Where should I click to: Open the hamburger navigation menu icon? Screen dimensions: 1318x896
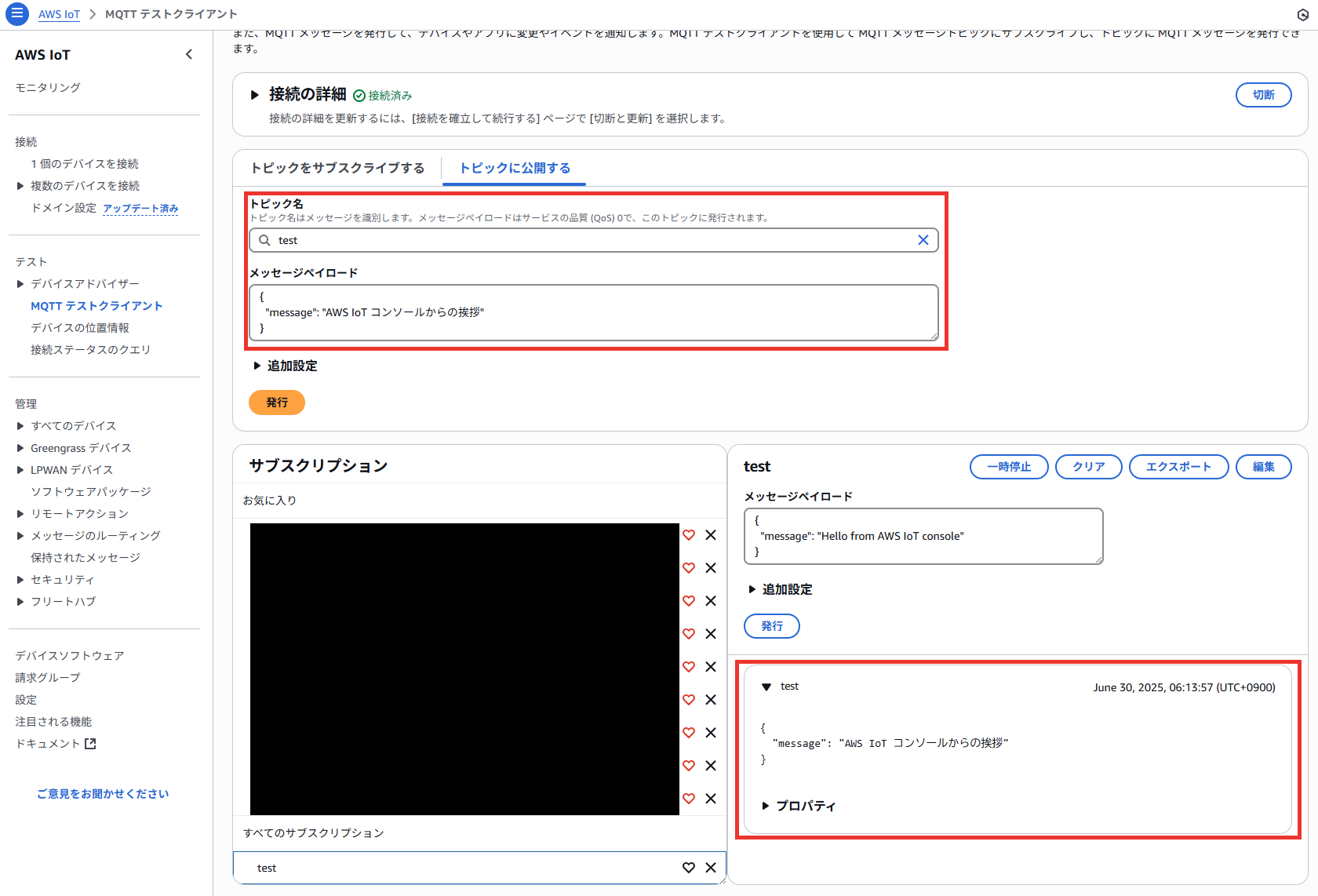point(16,14)
